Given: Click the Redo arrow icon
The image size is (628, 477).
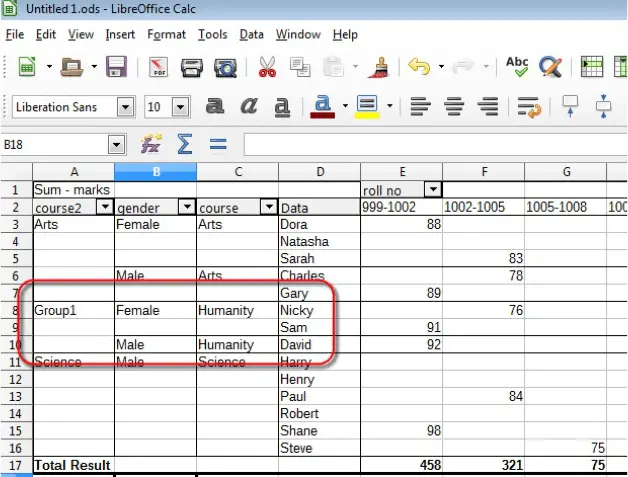Looking at the screenshot, I should [x=463, y=66].
